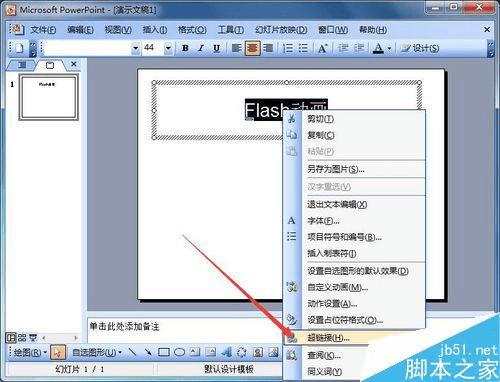
Task: Open font size 44 dropdown
Action: 168,48
